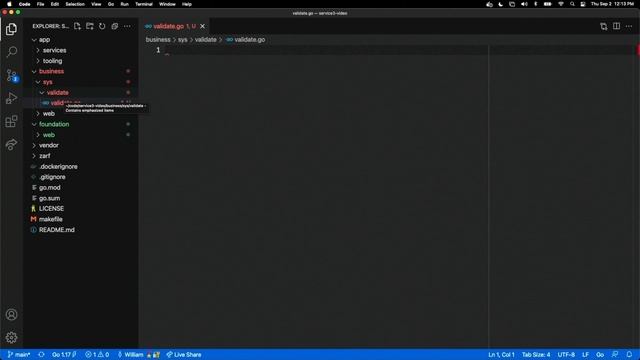640x360 pixels.
Task: Open macOS Spotlight search icon
Action: pyautogui.click(x=572, y=4)
